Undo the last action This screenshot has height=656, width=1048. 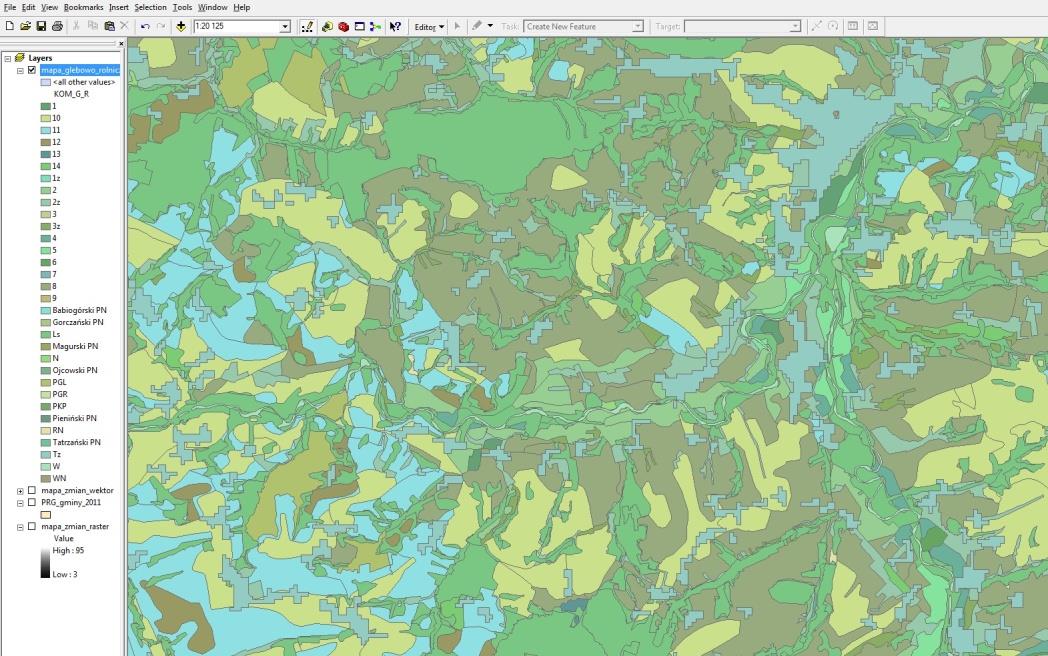coord(145,26)
